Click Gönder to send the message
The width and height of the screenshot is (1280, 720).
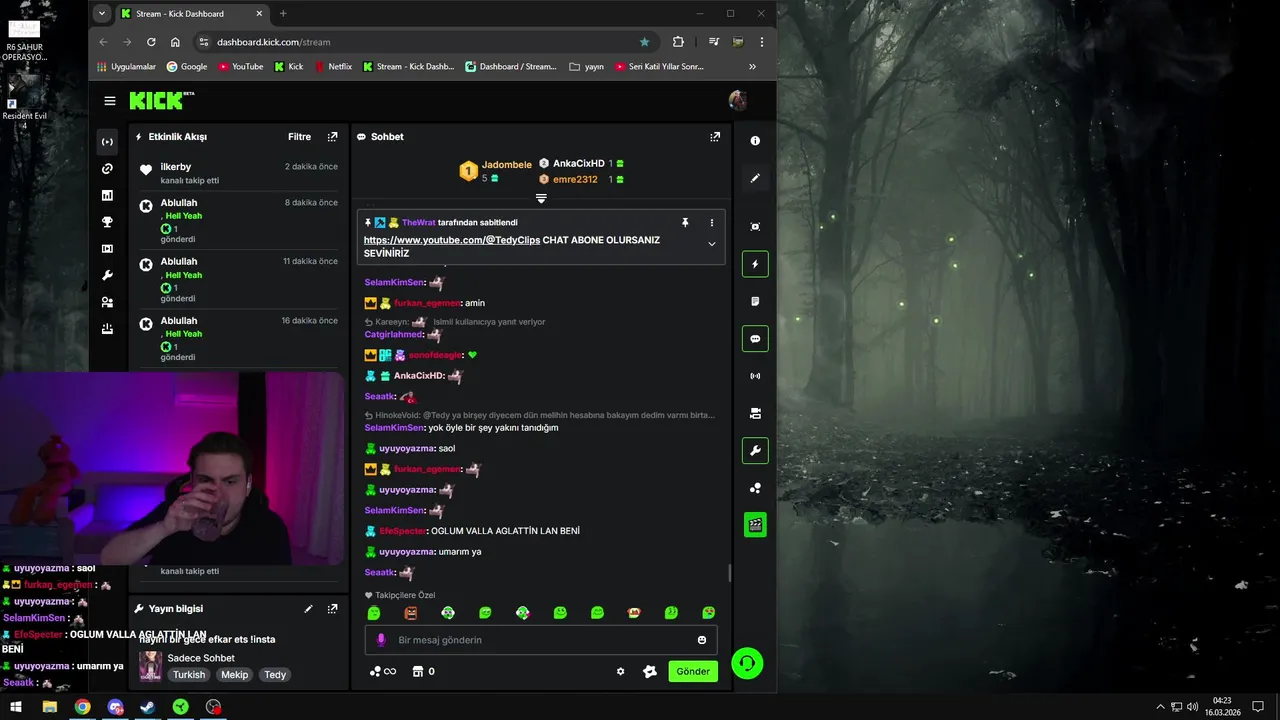pos(693,671)
